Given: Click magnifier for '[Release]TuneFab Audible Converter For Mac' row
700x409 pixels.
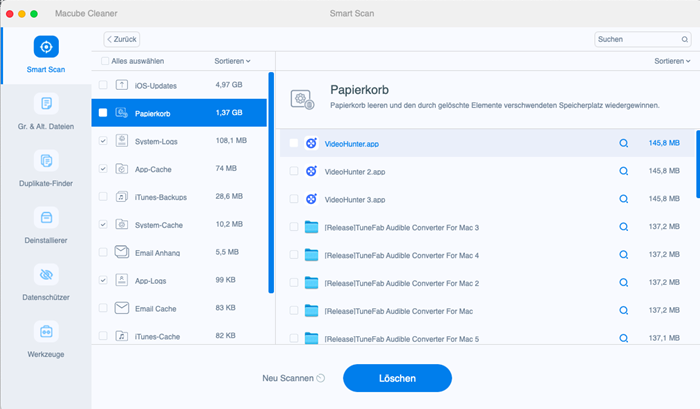Looking at the screenshot, I should pos(624,310).
